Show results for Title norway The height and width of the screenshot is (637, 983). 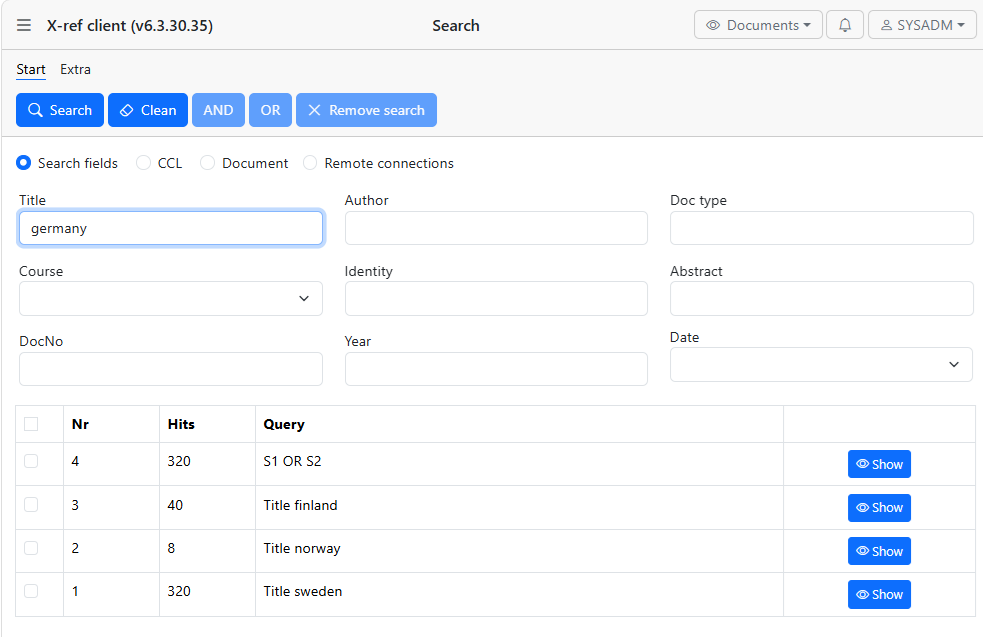tap(879, 551)
